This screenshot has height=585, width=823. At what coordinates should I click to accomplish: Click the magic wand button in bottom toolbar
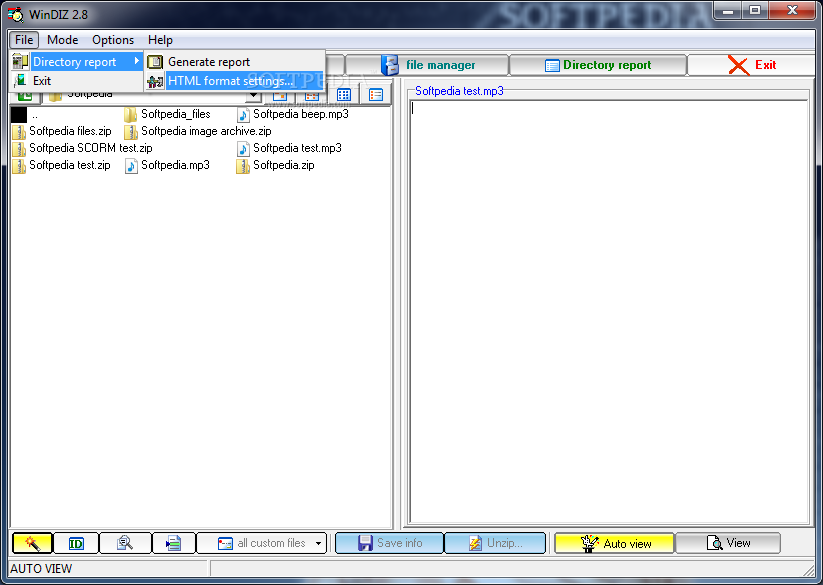pyautogui.click(x=32, y=543)
